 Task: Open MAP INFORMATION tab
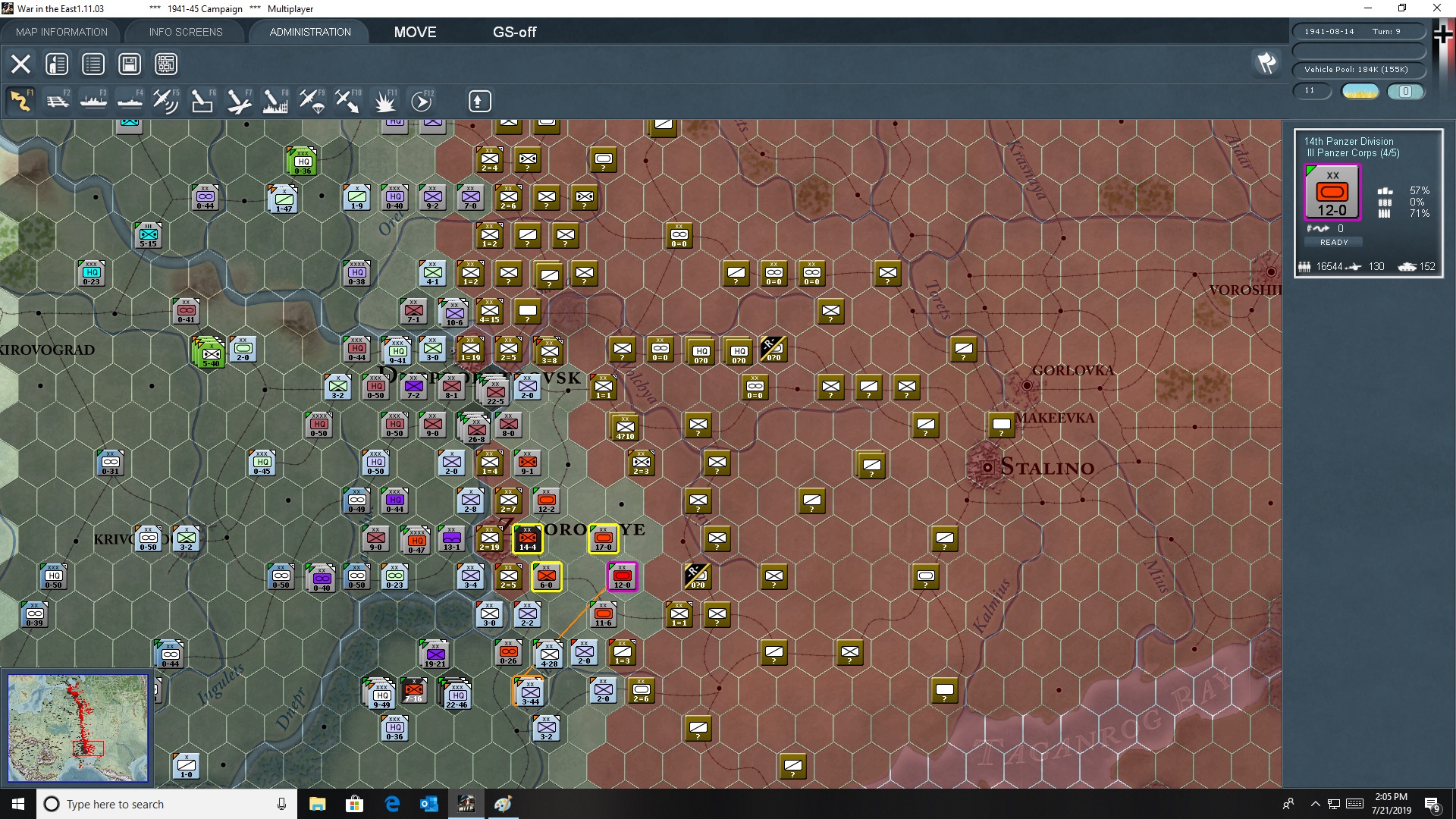(x=61, y=32)
